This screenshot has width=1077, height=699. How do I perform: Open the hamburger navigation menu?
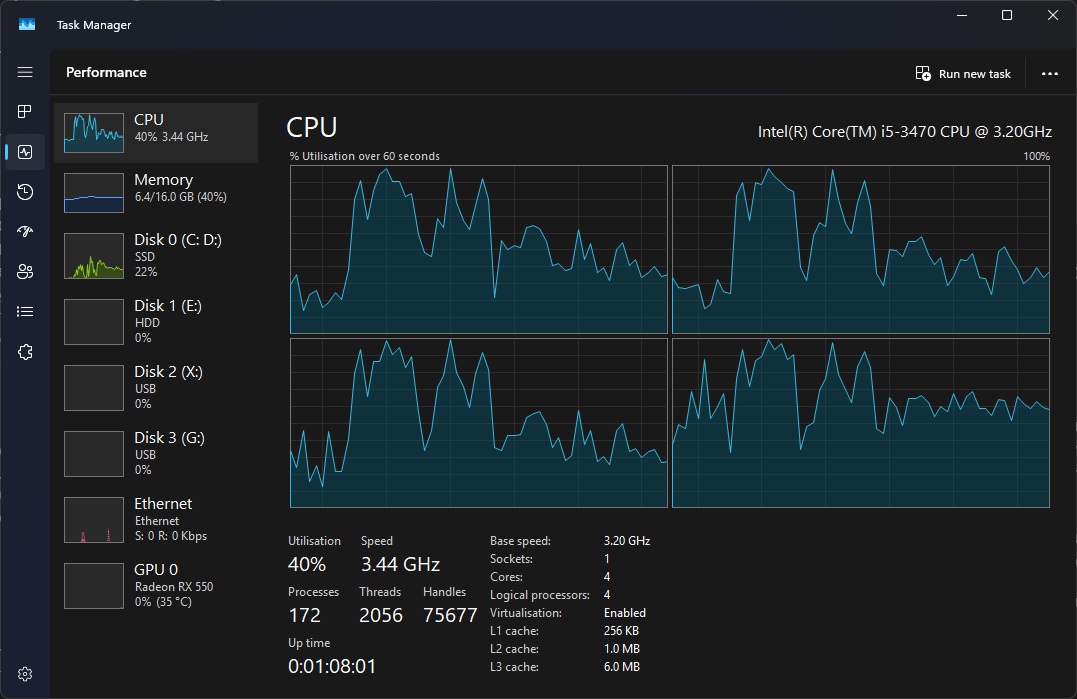coord(25,72)
